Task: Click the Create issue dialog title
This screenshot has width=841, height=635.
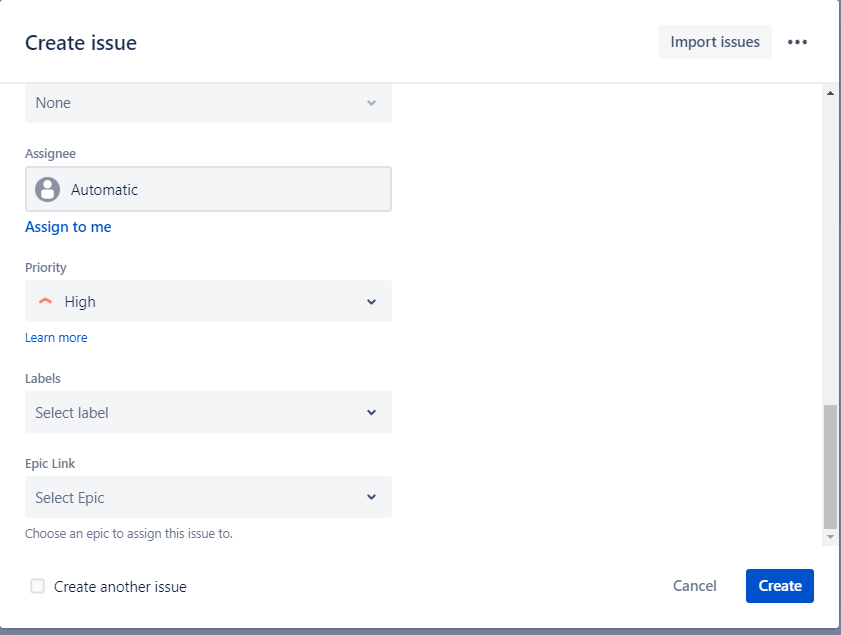Action: [x=81, y=43]
